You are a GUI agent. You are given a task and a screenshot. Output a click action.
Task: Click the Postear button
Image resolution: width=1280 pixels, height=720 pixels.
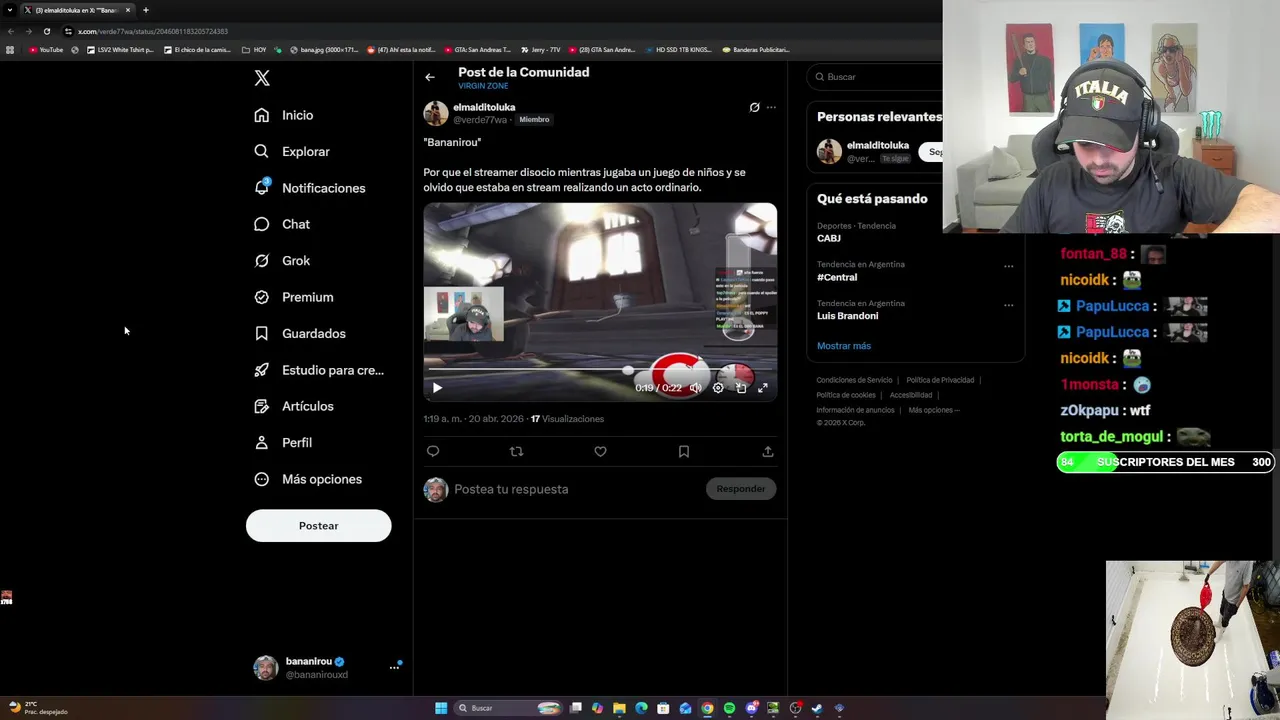point(318,526)
